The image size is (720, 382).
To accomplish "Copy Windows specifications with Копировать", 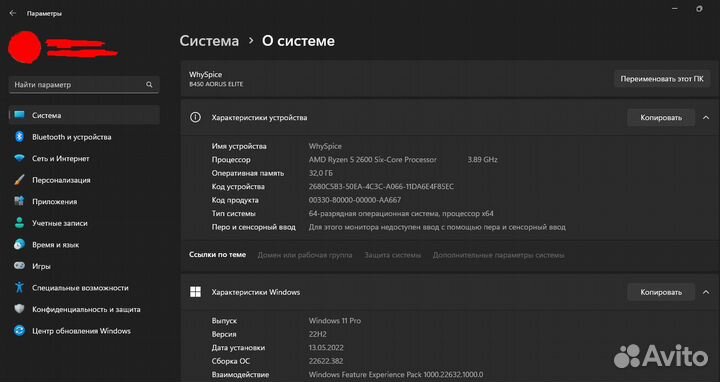I will click(661, 292).
